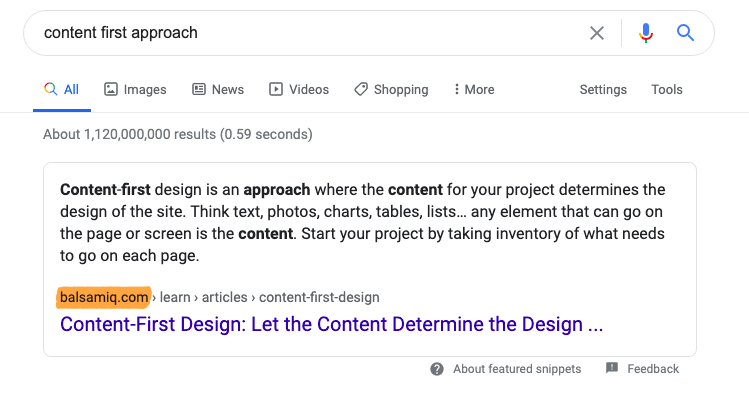The width and height of the screenshot is (749, 396).
Task: Go to the News tab
Action: (218, 89)
